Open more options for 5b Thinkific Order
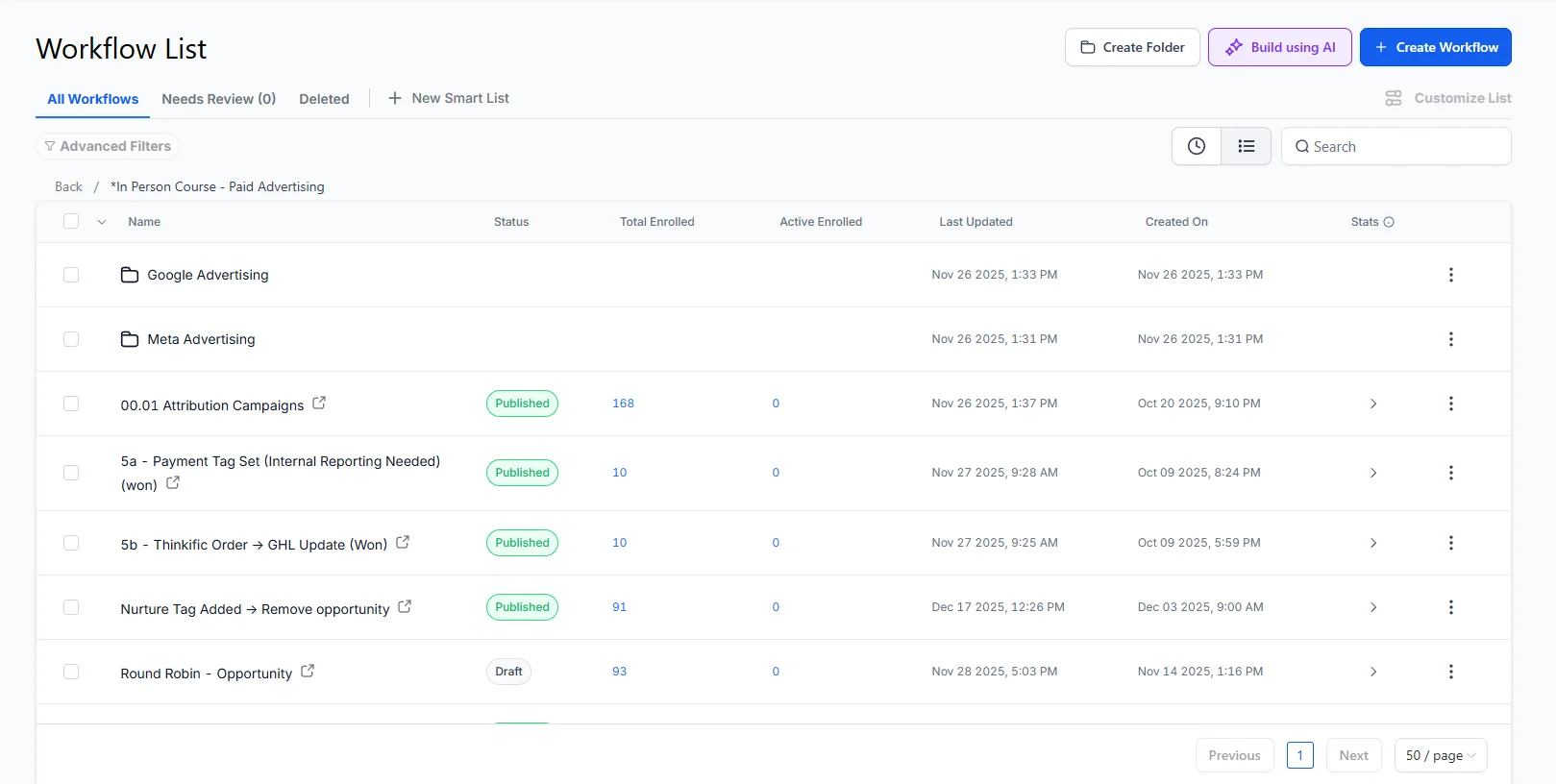The width and height of the screenshot is (1556, 784). coord(1451,543)
